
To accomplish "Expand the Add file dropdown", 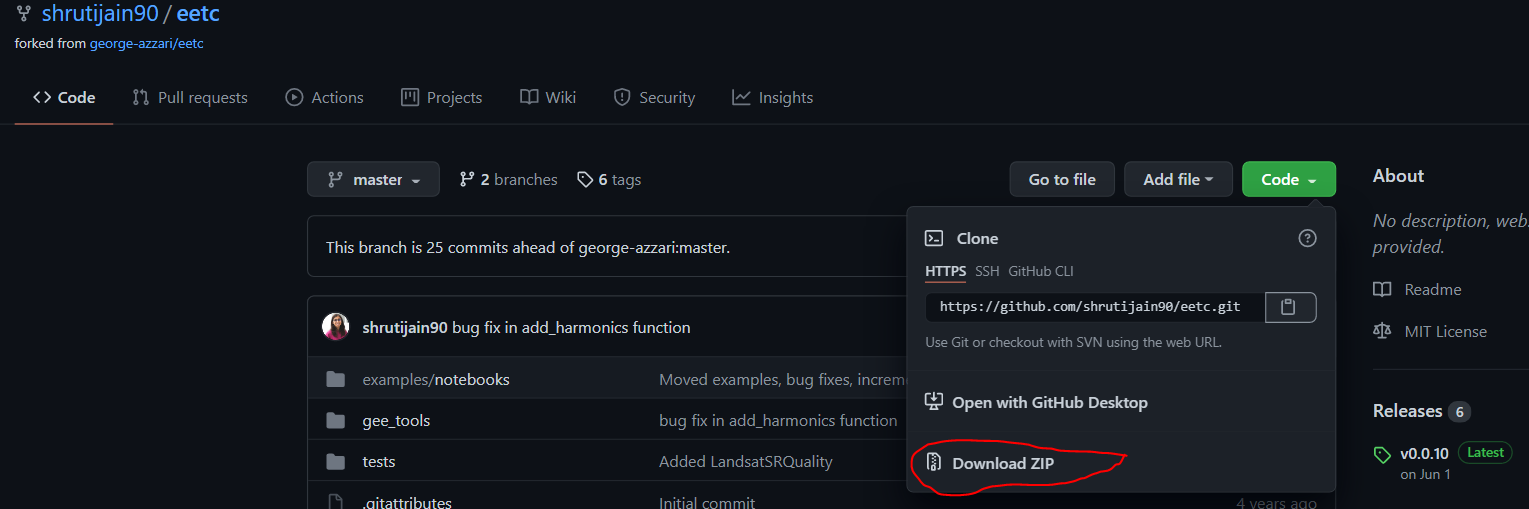I will click(x=1178, y=179).
